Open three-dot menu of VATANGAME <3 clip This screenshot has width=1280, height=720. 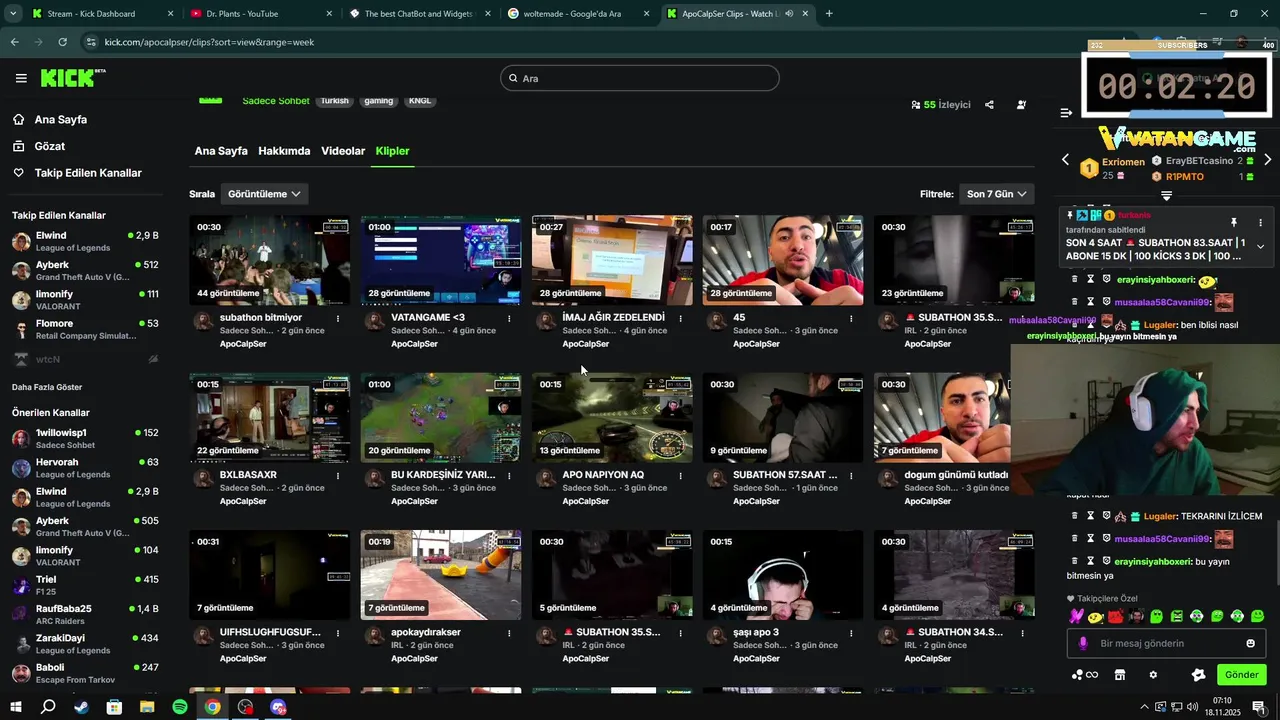[x=509, y=318]
